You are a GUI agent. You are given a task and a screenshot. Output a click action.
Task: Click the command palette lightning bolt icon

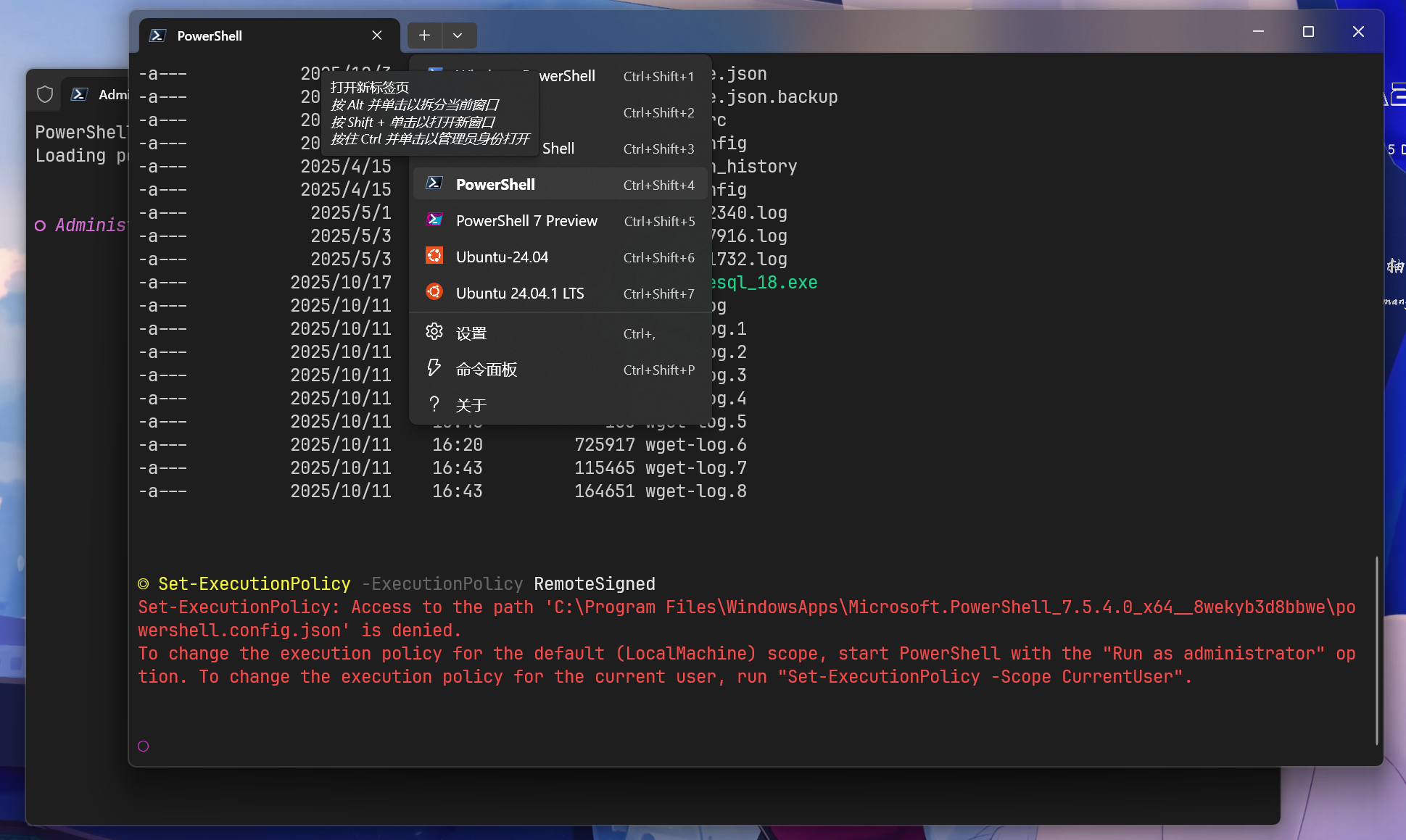(x=435, y=368)
